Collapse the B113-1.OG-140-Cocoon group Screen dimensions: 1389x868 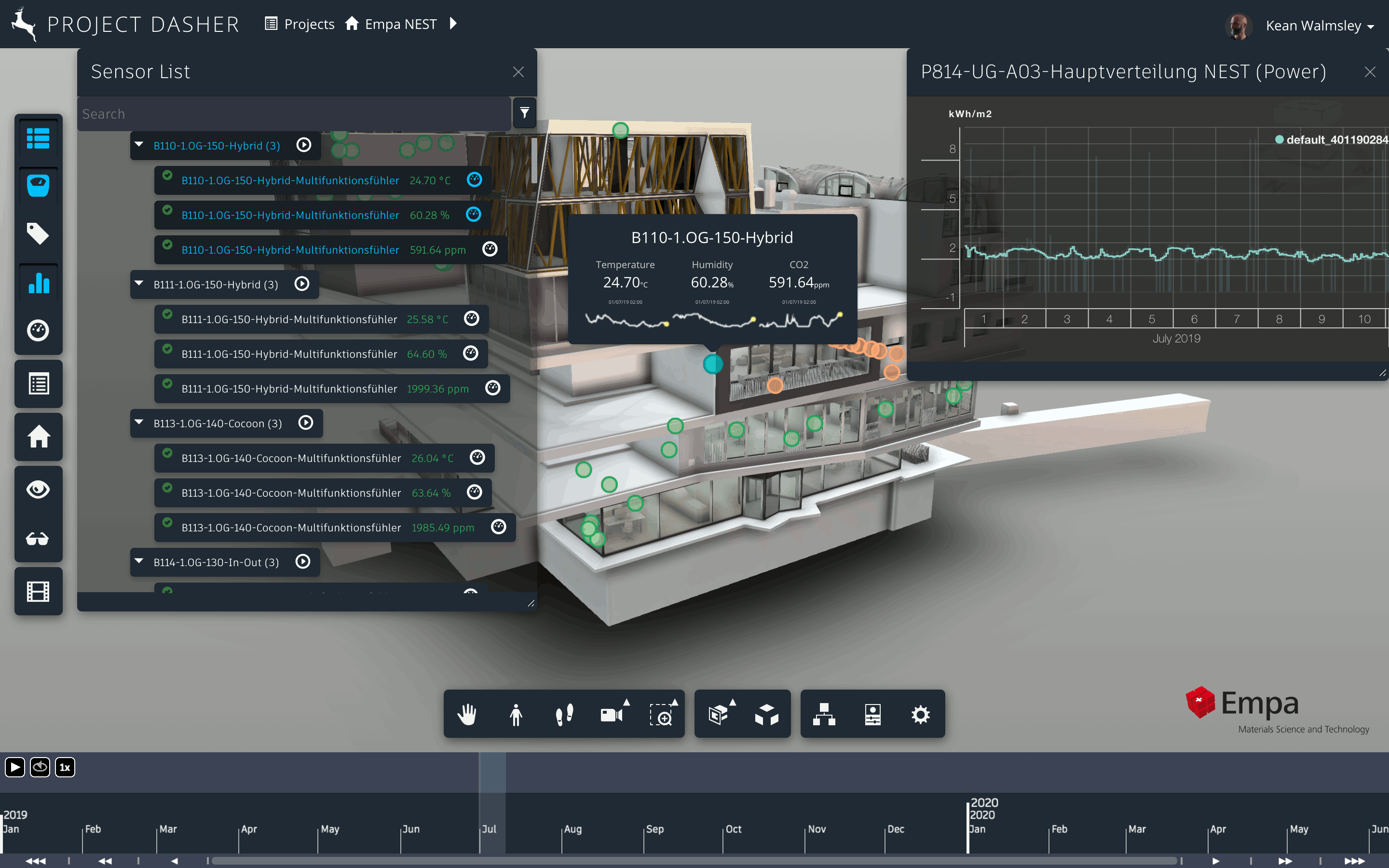139,422
